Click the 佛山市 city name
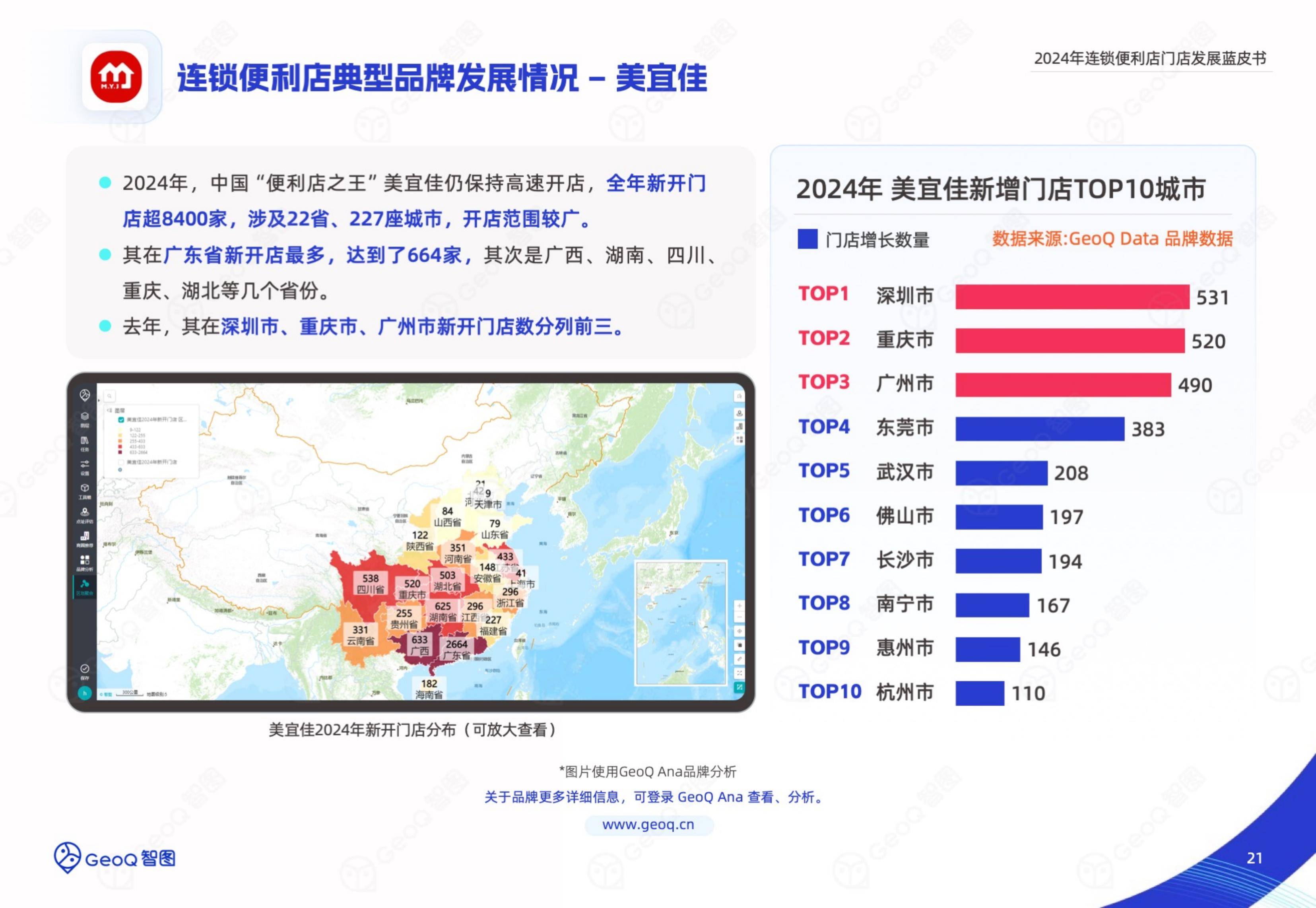Viewport: 1316px width, 908px height. 905,516
